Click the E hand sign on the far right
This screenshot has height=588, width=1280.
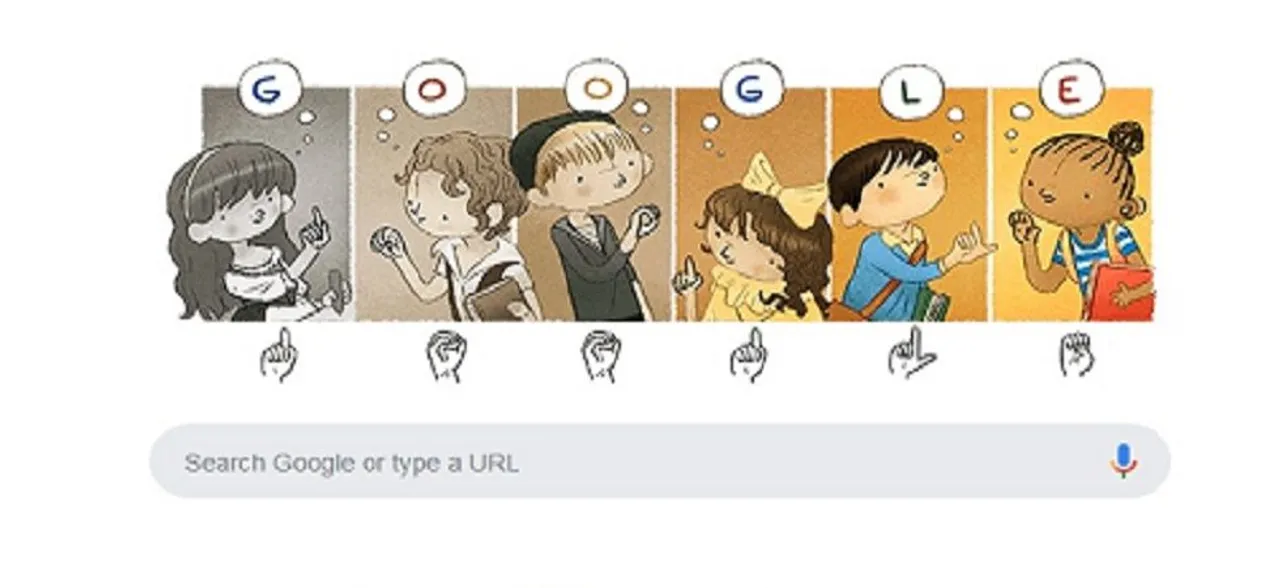tap(1076, 354)
